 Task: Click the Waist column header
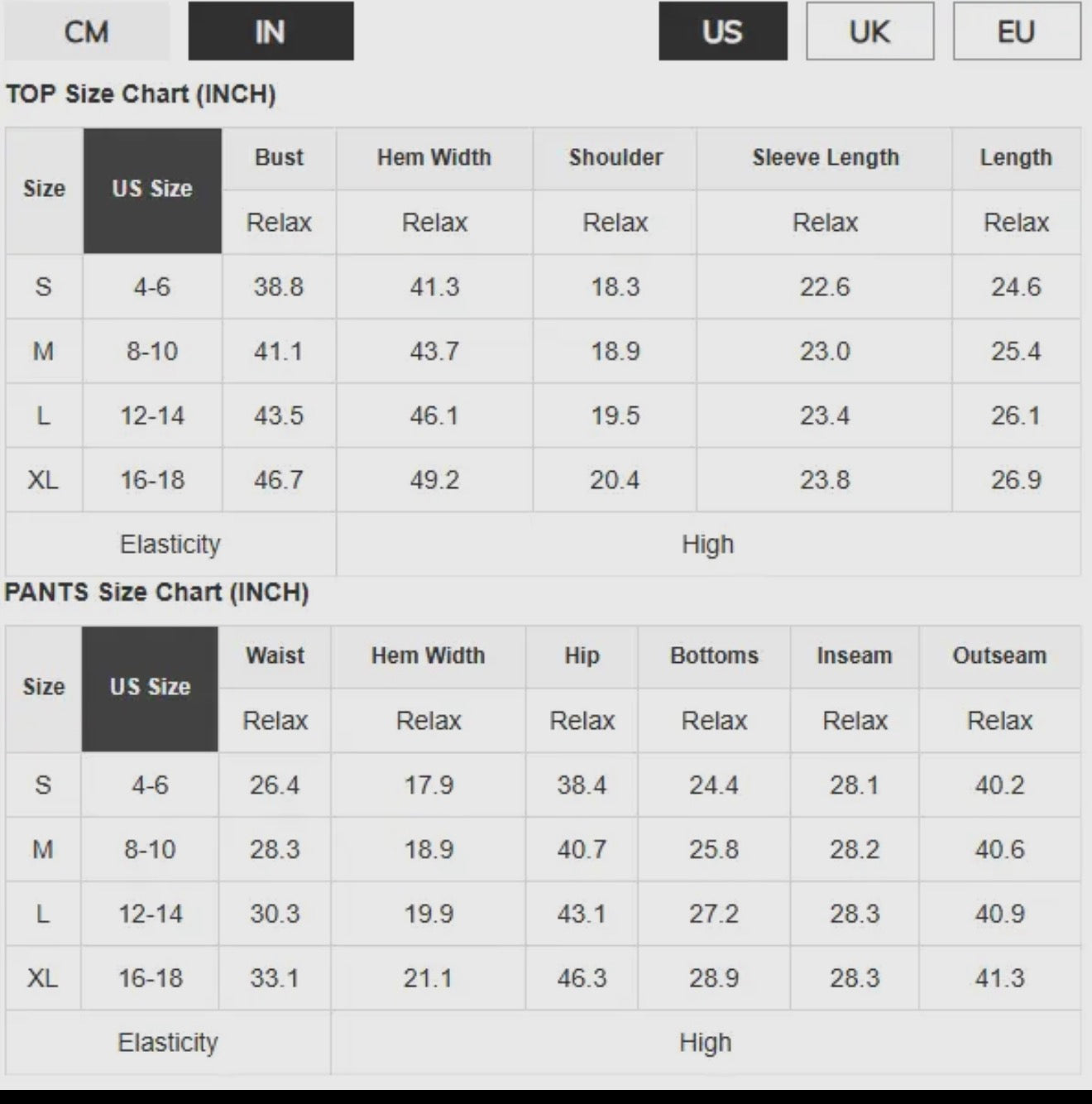(x=275, y=655)
